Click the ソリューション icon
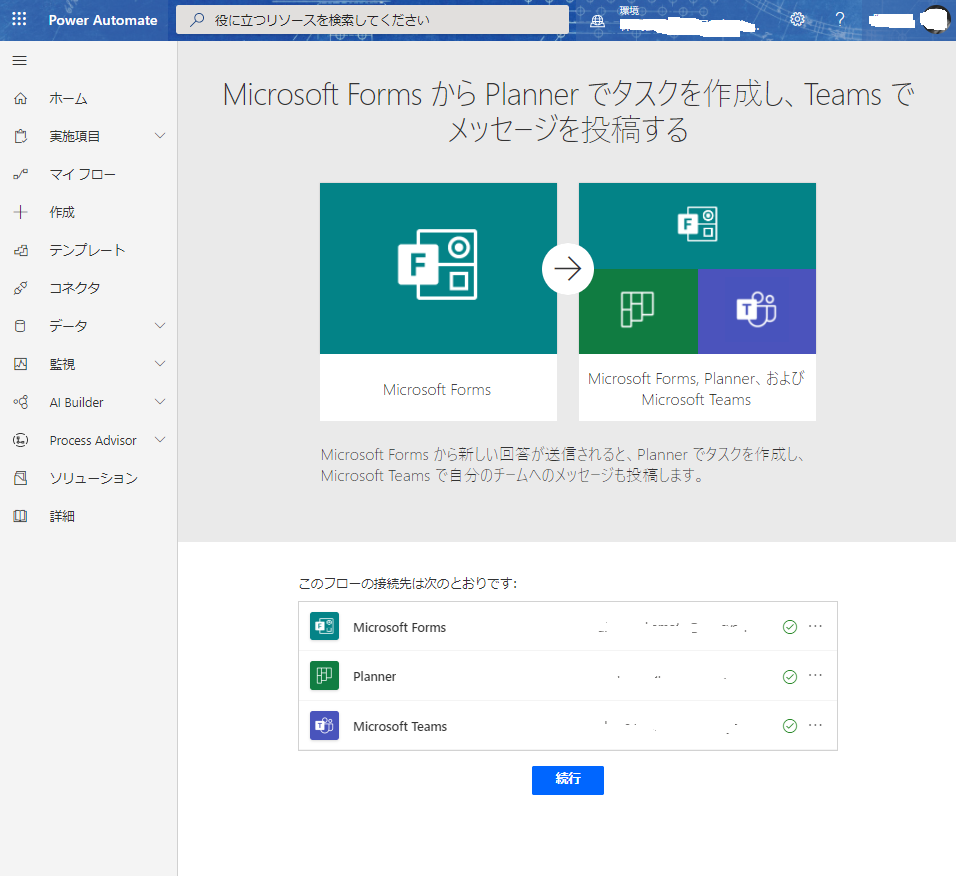Image resolution: width=956 pixels, height=876 pixels. (x=20, y=478)
